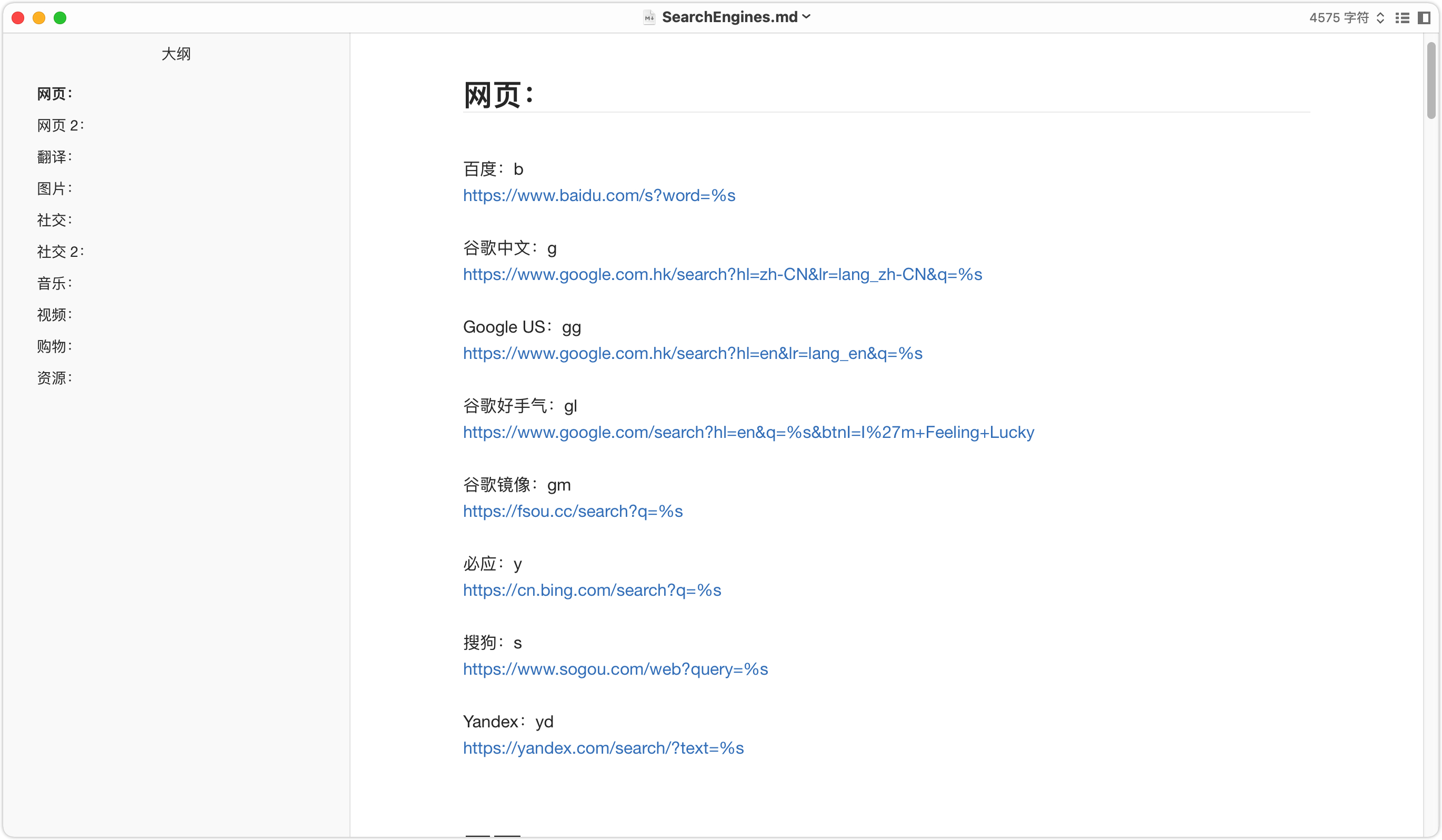Go to the 图片 outline section
Screen dimensions: 1442x840
click(54, 188)
